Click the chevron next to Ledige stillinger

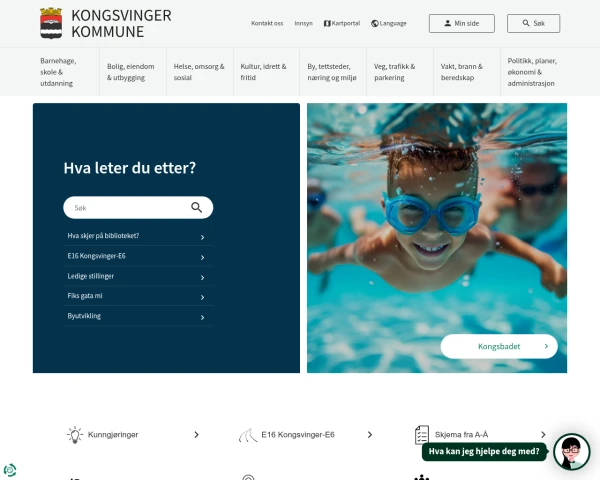tap(202, 278)
